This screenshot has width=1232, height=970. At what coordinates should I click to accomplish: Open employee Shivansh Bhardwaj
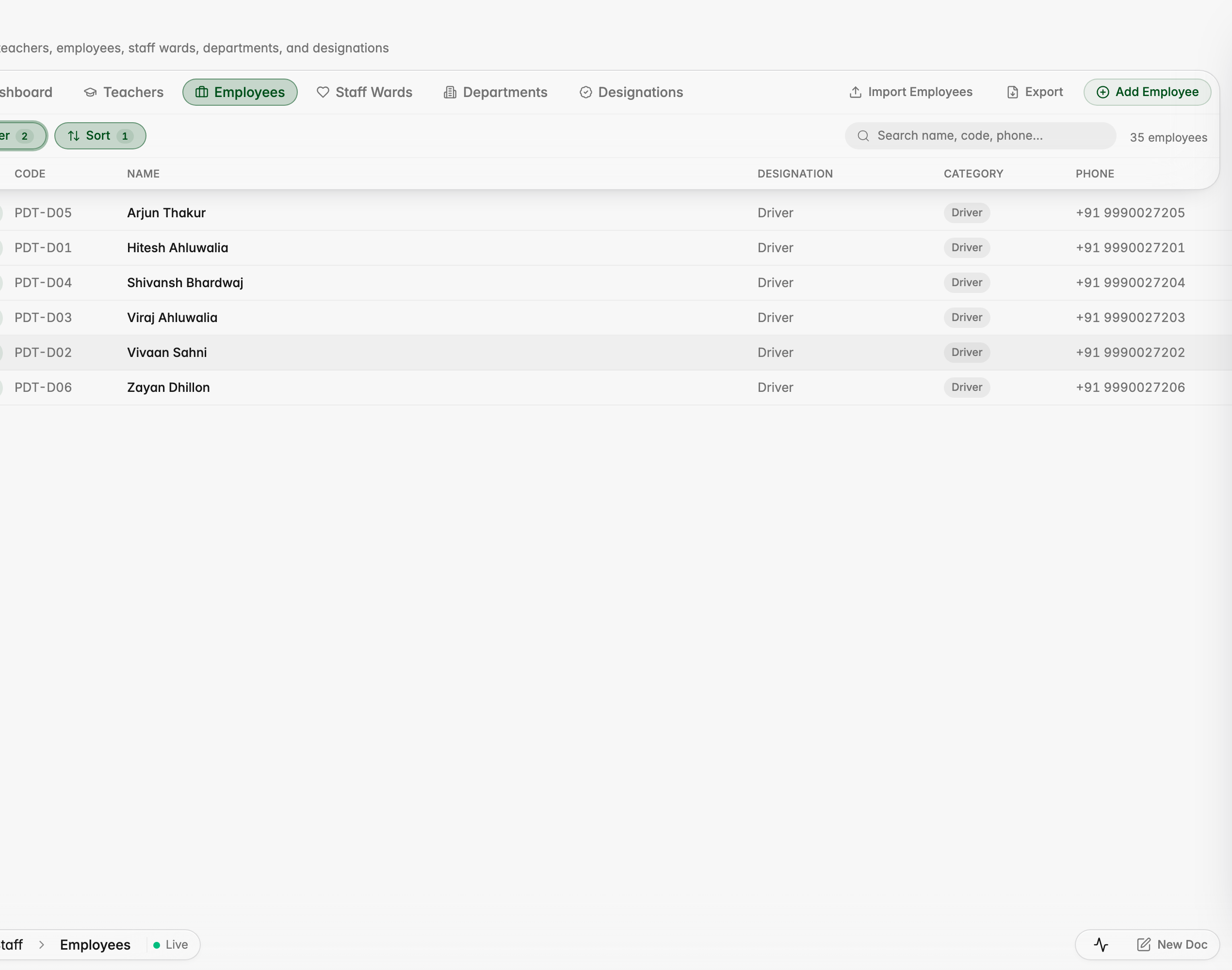click(x=185, y=283)
